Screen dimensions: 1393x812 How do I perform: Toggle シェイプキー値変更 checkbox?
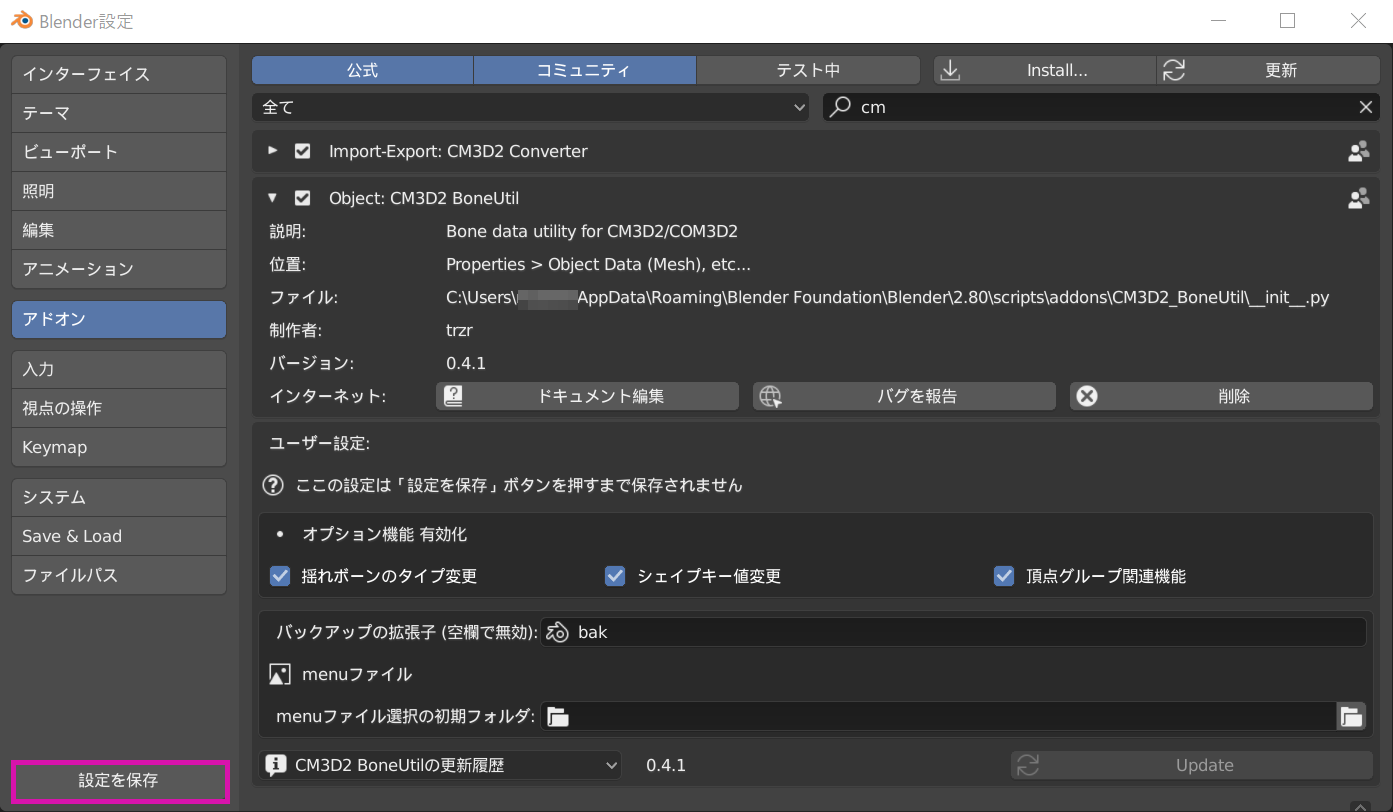pos(615,576)
